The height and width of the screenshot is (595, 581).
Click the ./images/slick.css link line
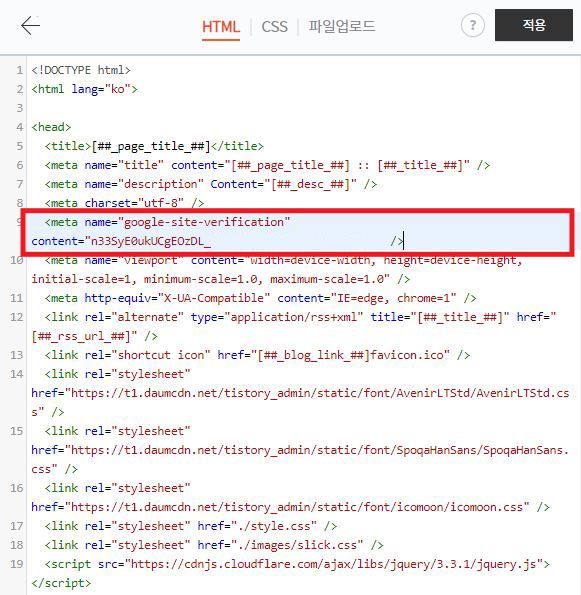(x=214, y=545)
